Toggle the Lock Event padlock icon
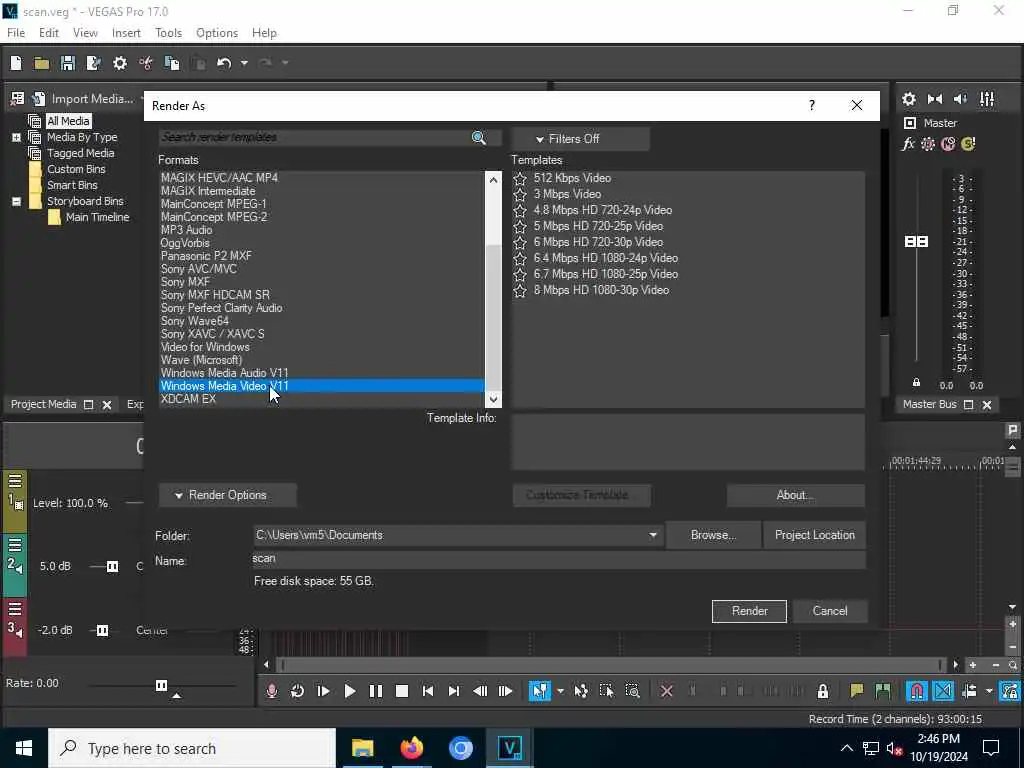Screen dimensions: 1024x768 point(823,691)
